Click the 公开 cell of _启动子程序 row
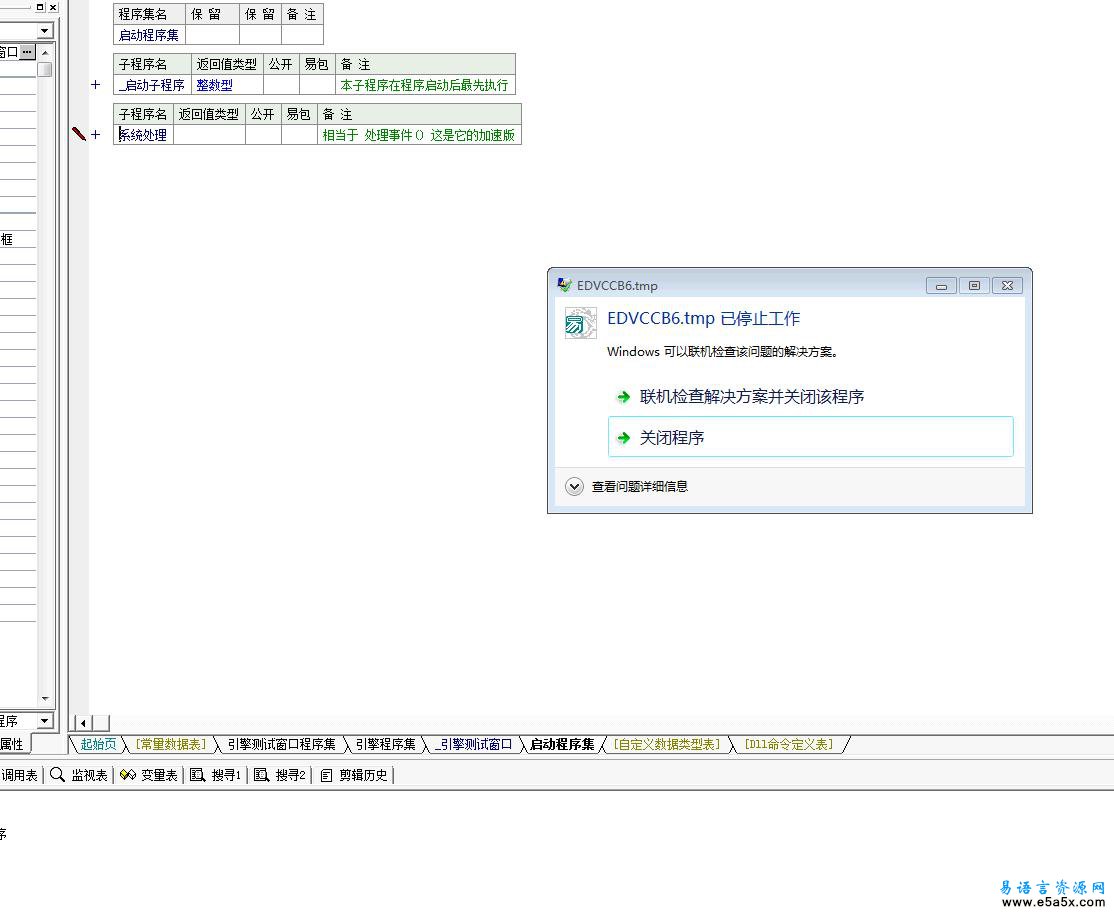The width and height of the screenshot is (1114, 915). 281,85
